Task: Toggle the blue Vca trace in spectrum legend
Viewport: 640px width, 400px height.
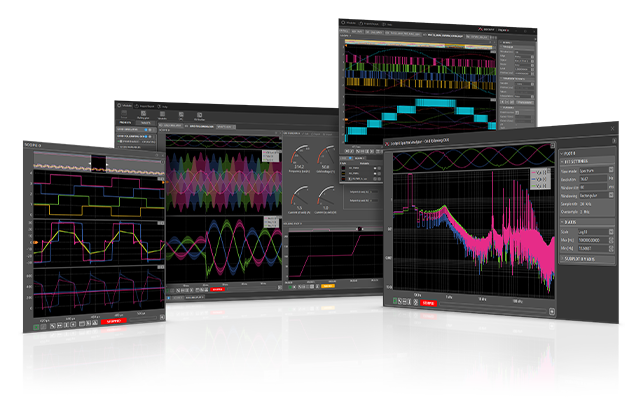Action: pos(538,177)
